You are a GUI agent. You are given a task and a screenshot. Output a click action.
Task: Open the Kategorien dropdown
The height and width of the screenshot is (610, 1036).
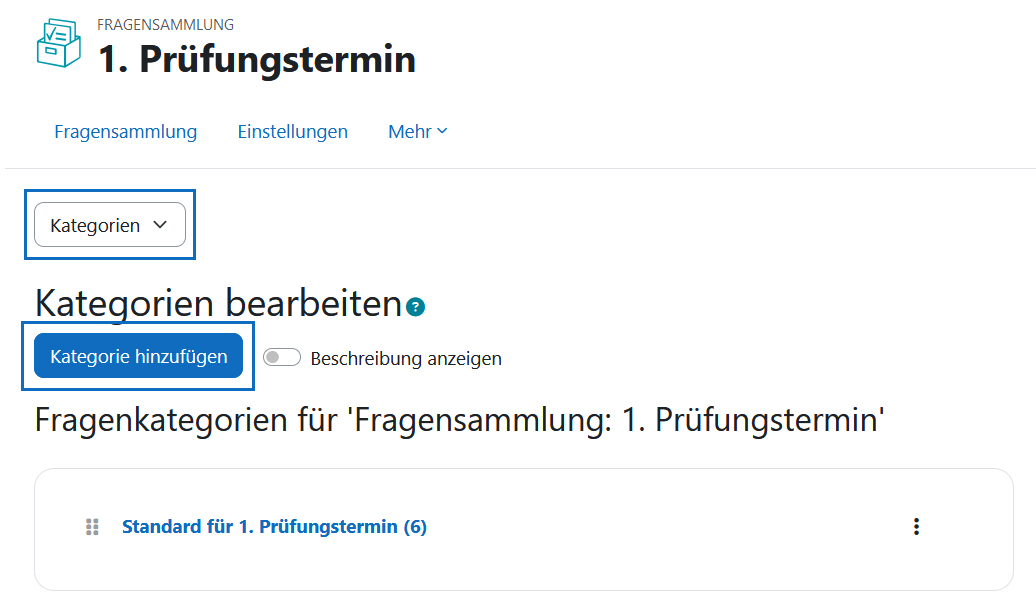click(x=110, y=225)
